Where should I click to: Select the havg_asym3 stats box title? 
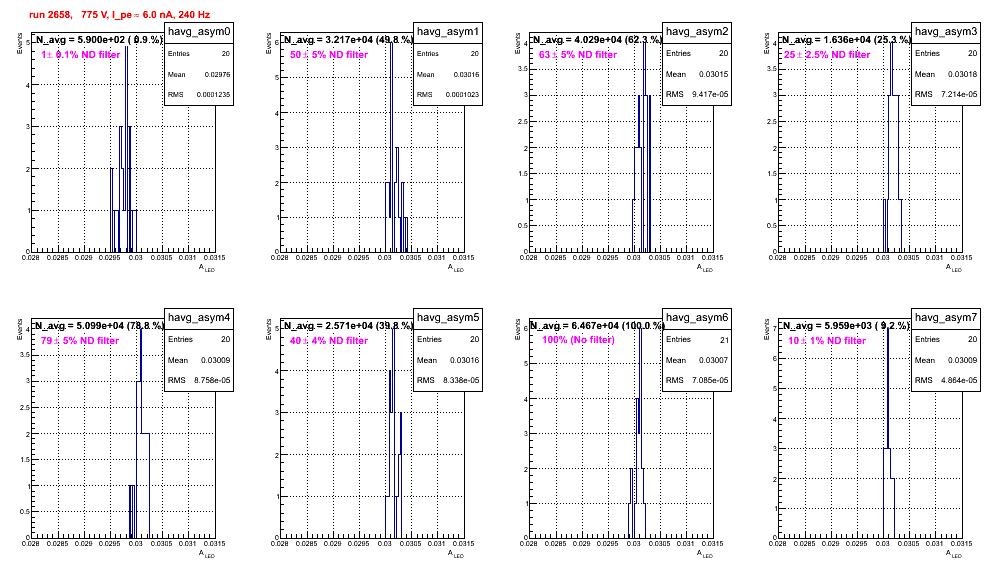coord(946,31)
